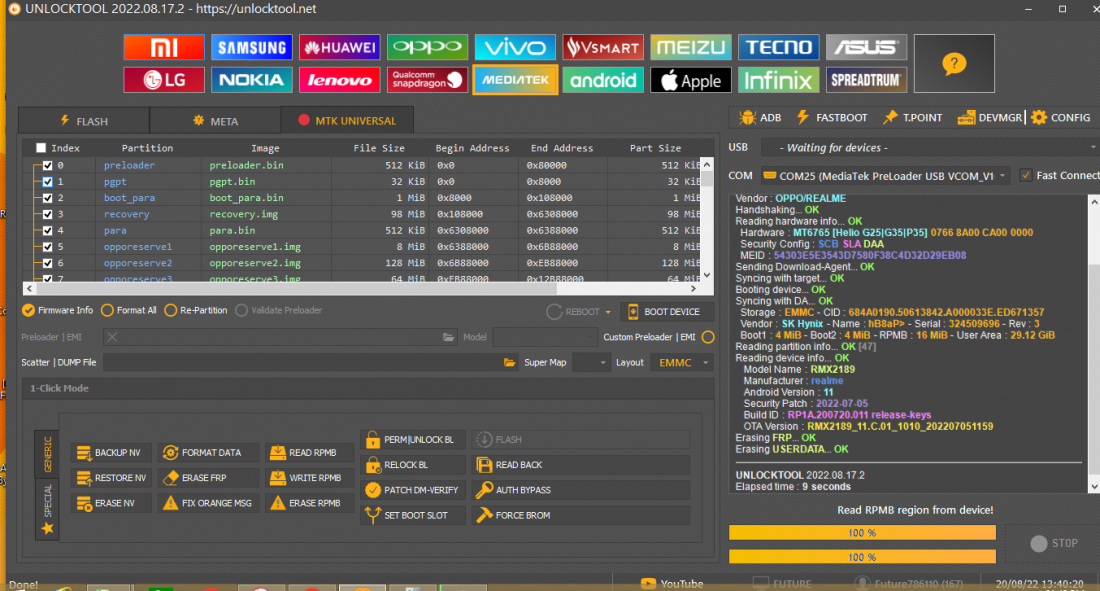Switch to the FLASH tab

click(84, 121)
